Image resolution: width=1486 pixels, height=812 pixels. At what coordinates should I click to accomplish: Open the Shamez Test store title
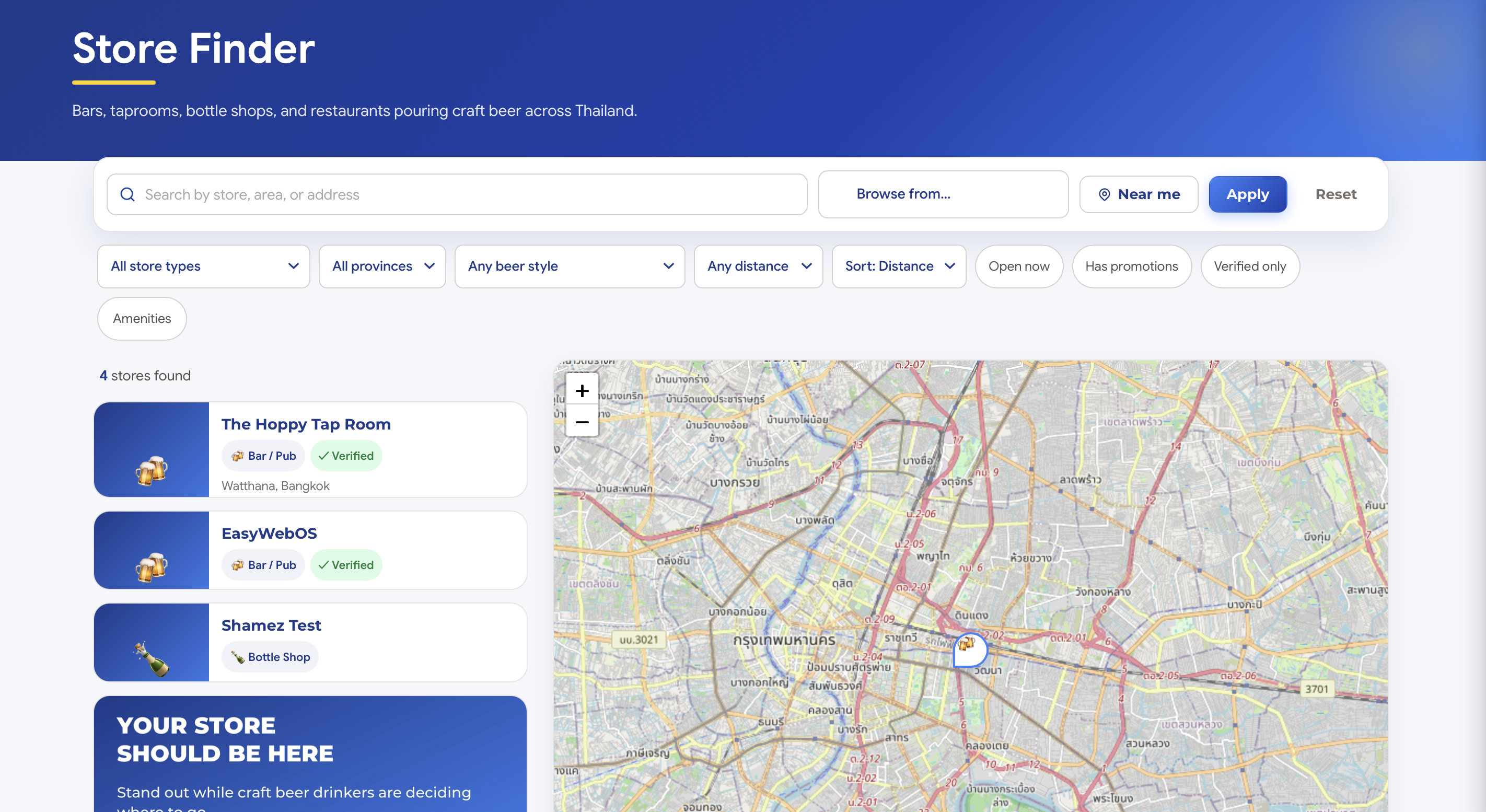coord(271,625)
